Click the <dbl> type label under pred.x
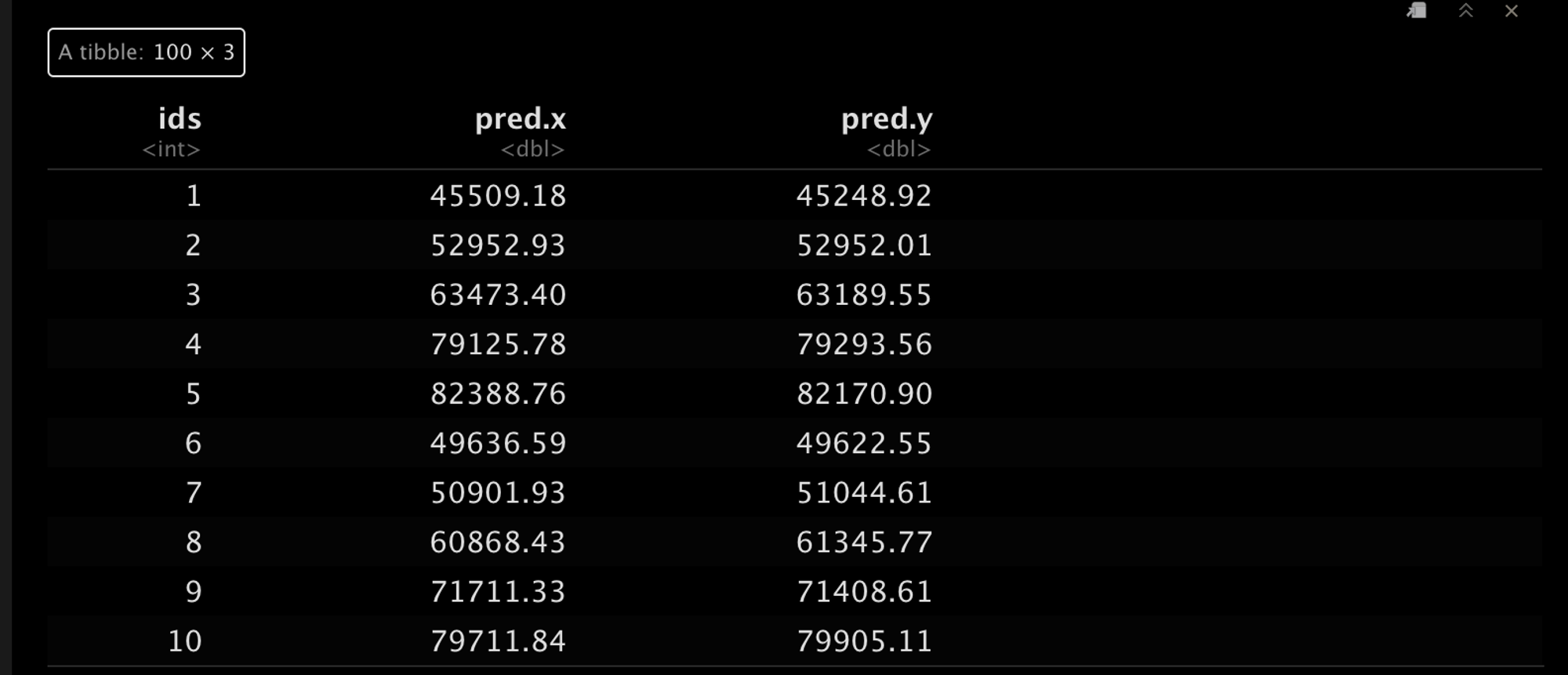Screen dimensions: 1568x675 pos(532,149)
